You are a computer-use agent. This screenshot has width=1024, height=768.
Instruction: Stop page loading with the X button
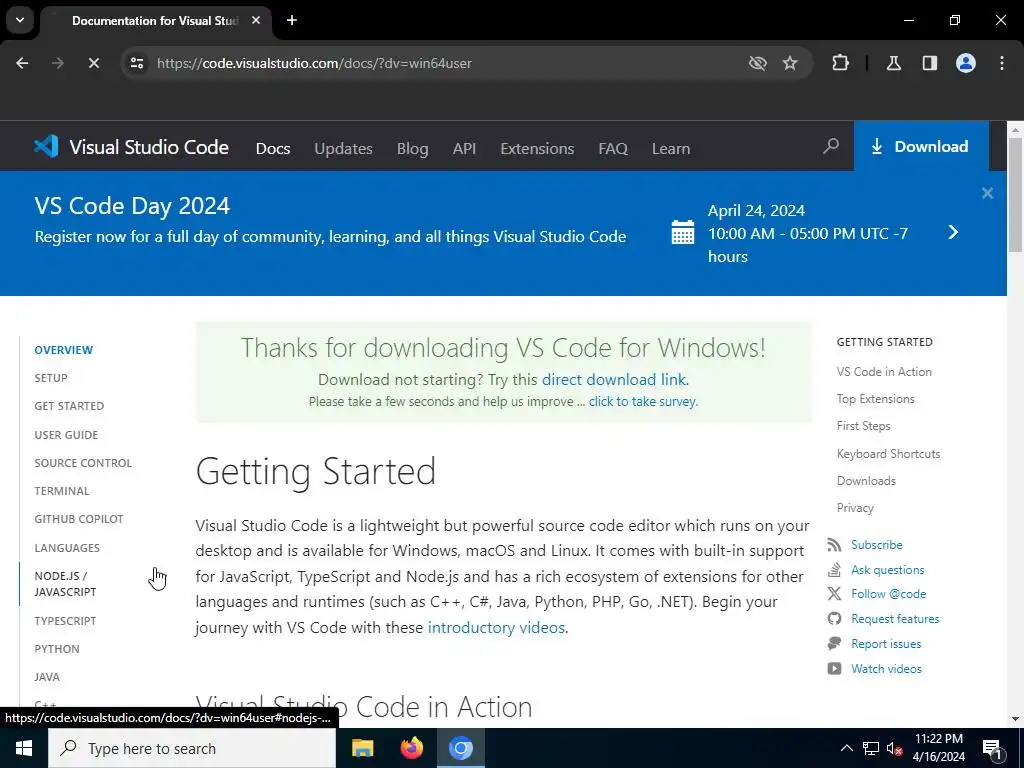click(x=93, y=63)
